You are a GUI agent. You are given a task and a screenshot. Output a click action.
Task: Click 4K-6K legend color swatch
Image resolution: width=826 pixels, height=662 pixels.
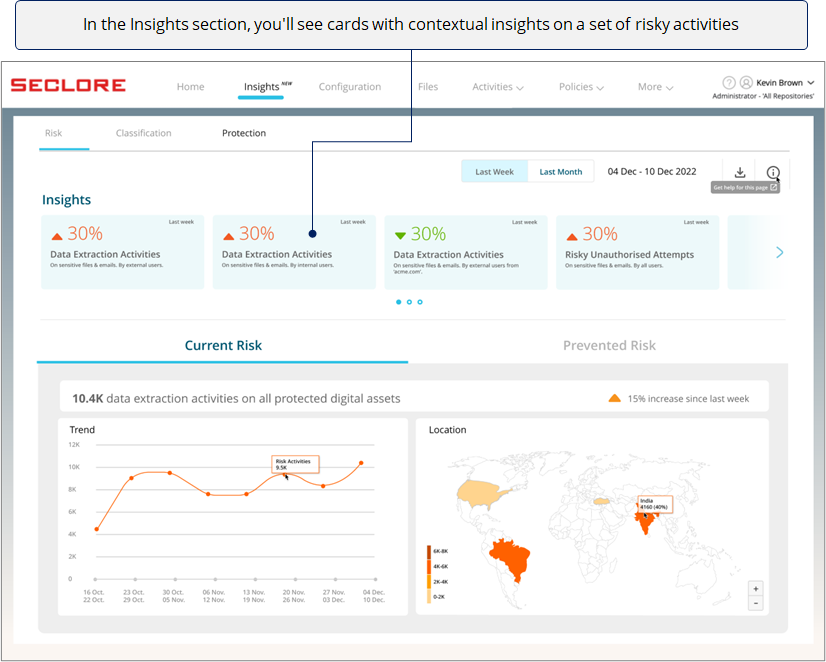(429, 567)
